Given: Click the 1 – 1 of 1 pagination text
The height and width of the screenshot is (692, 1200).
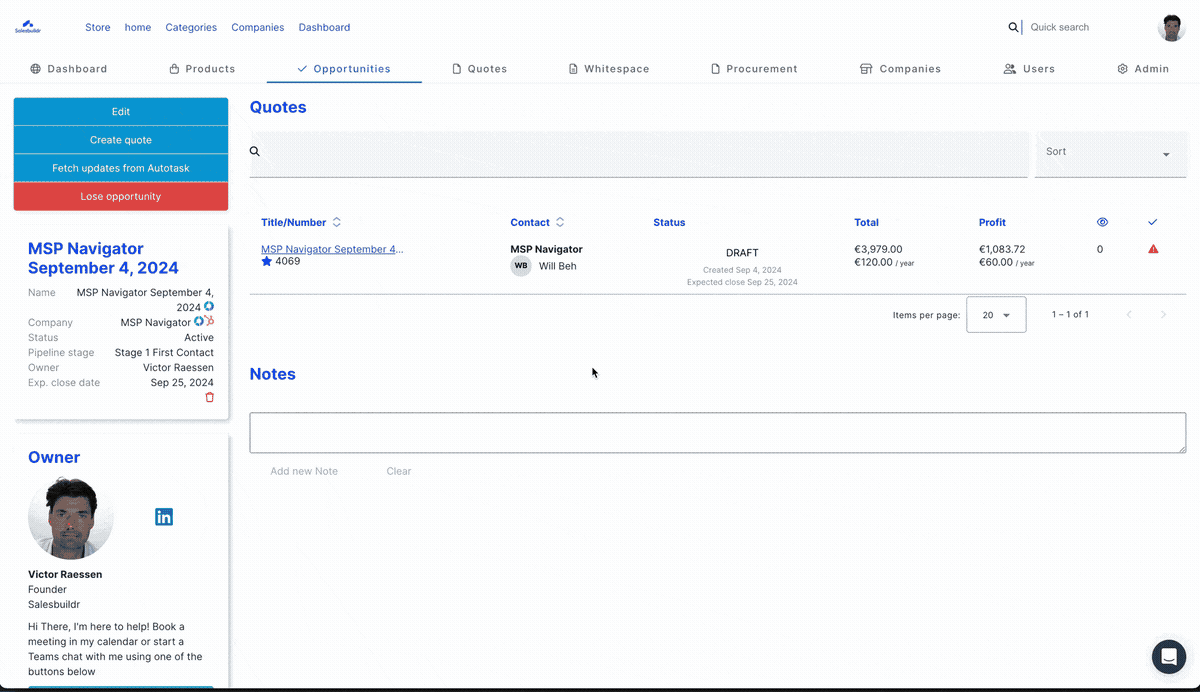Looking at the screenshot, I should pos(1070,314).
